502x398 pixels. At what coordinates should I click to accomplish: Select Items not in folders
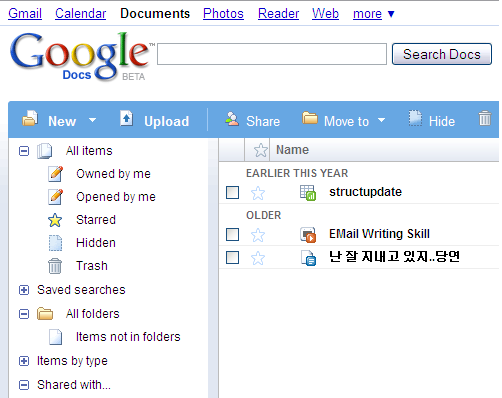128,337
